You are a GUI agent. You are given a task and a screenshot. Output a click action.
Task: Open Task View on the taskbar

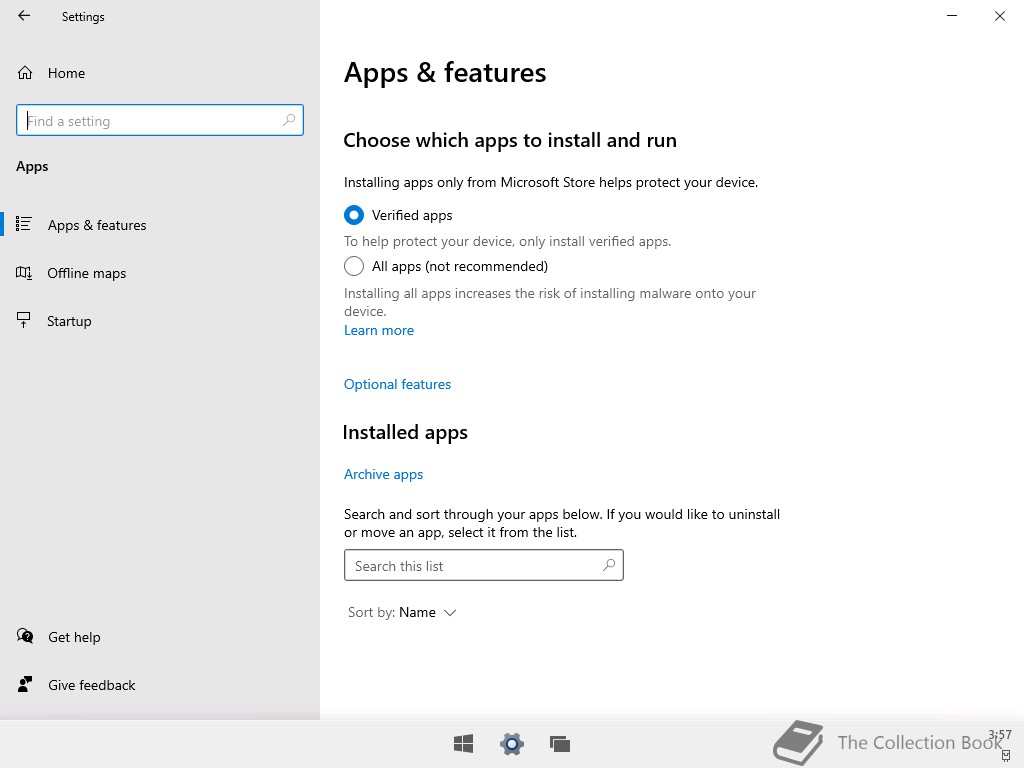pos(560,744)
